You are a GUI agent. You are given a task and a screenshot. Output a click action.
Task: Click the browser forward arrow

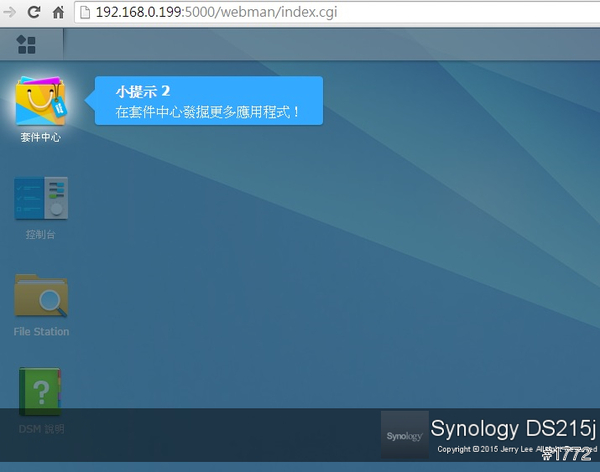click(9, 13)
